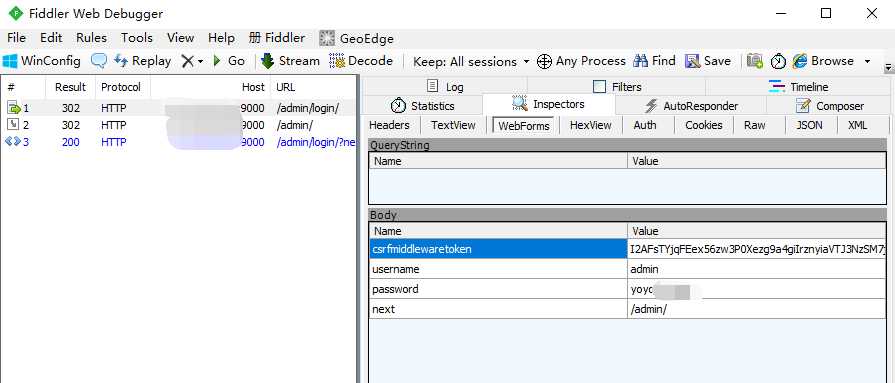Screen dimensions: 895x383
Task: Select session 2 /admin/ row
Action: click(x=179, y=125)
